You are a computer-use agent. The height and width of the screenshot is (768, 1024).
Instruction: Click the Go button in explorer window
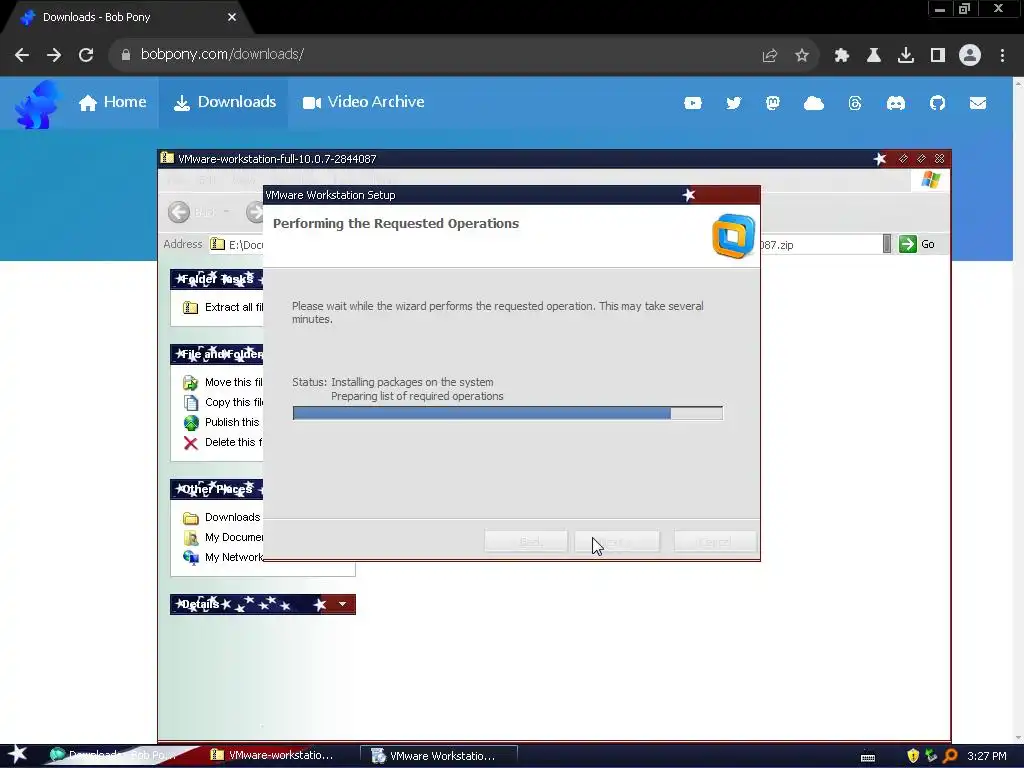coord(917,244)
